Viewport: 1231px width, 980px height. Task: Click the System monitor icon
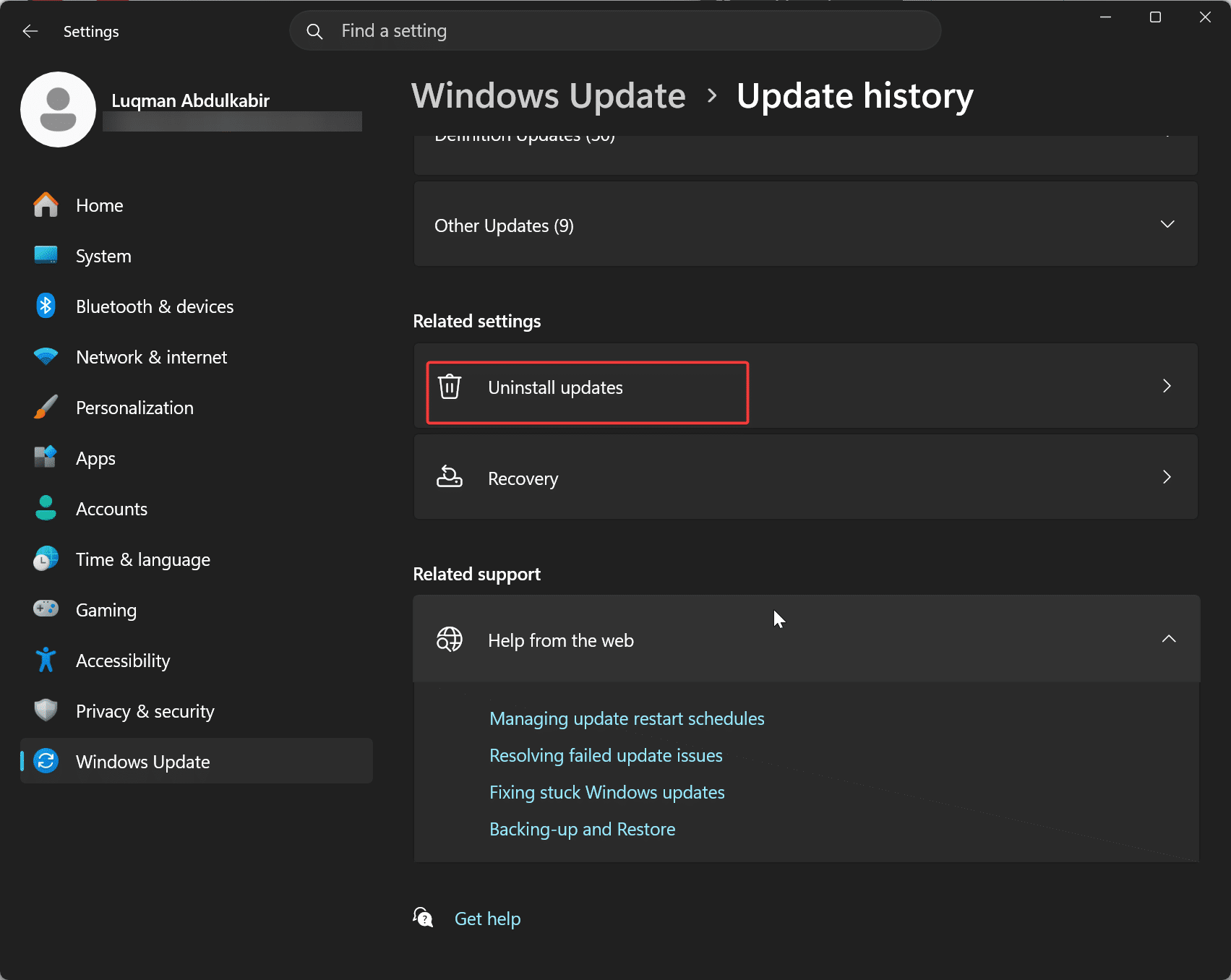pos(46,256)
